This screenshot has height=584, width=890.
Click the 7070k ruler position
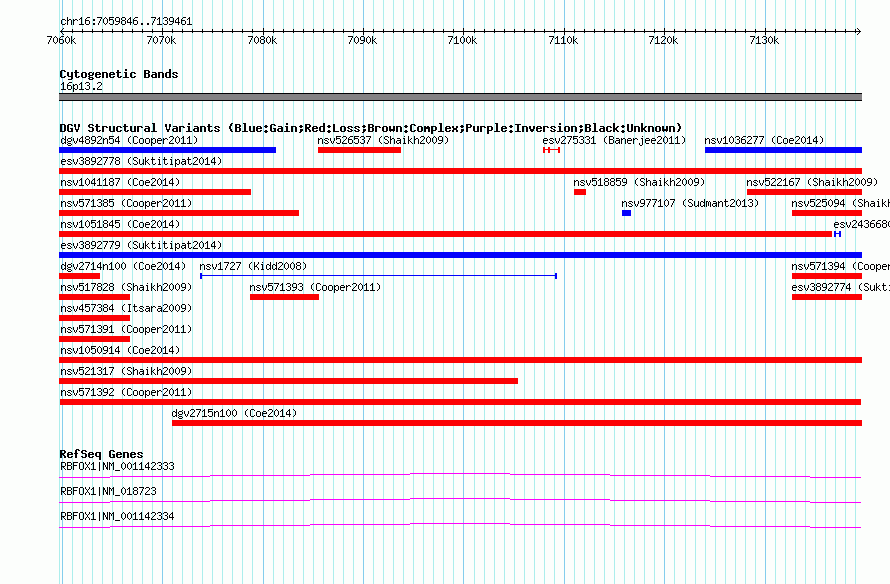[161, 40]
